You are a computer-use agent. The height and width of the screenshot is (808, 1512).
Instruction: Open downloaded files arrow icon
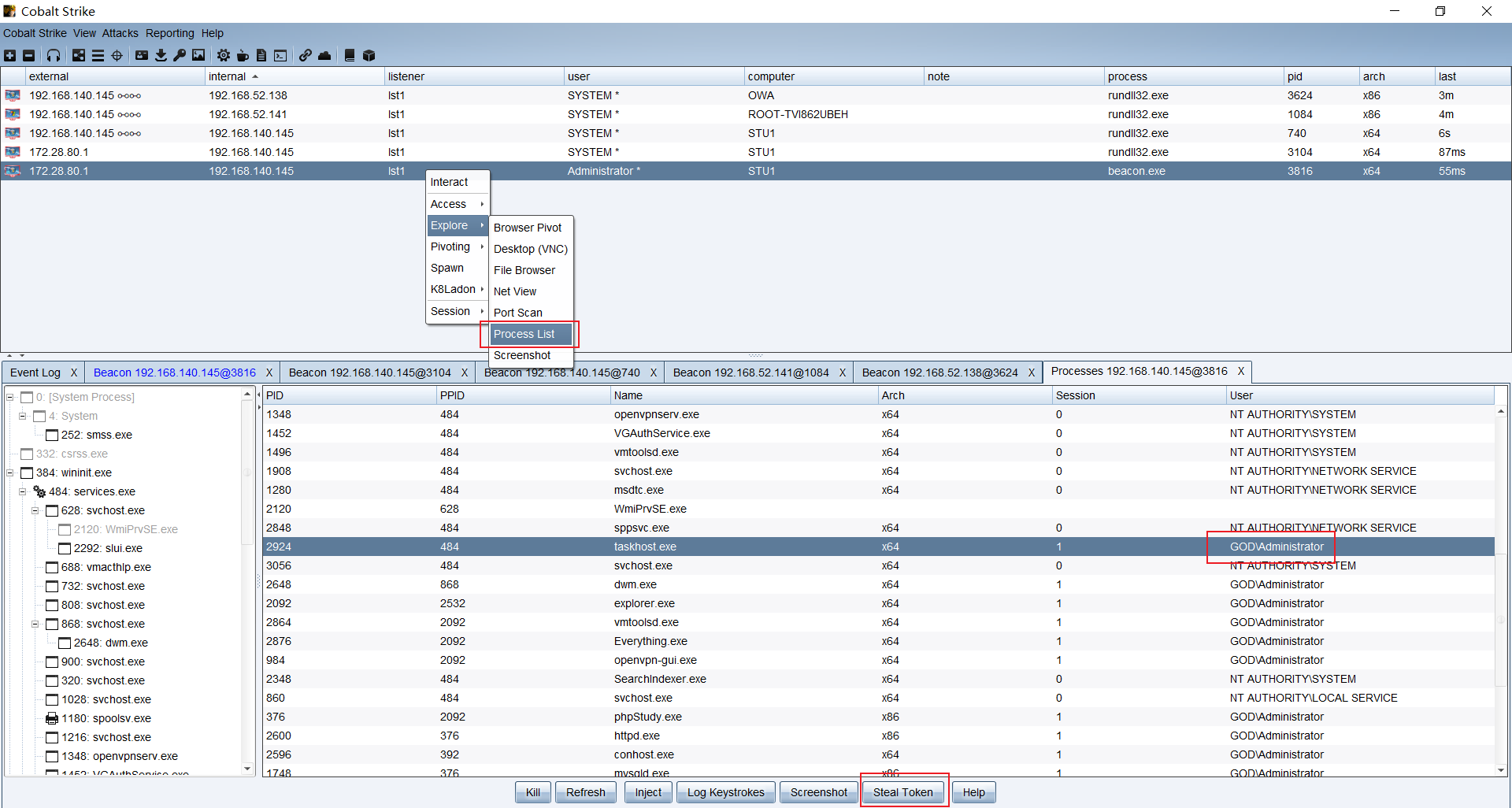[161, 55]
